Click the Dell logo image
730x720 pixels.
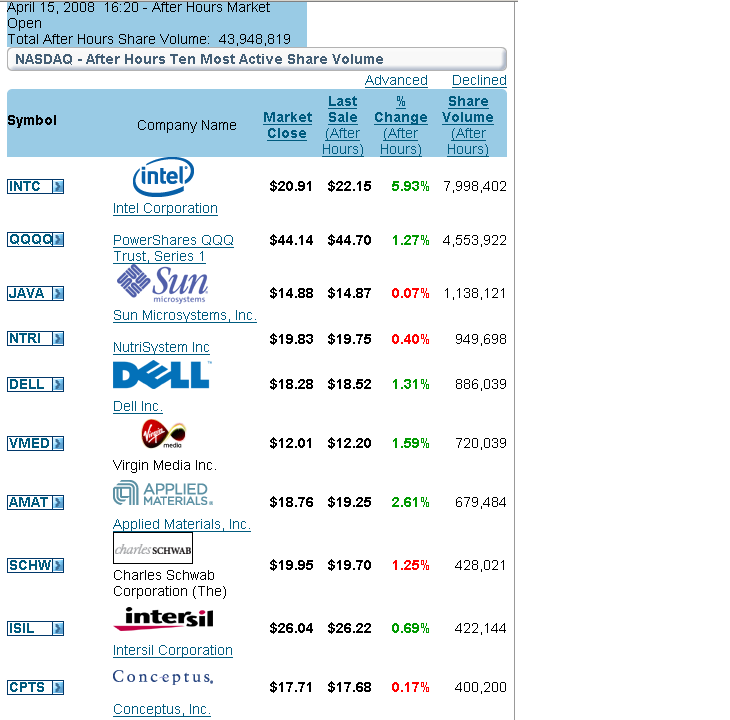[162, 375]
